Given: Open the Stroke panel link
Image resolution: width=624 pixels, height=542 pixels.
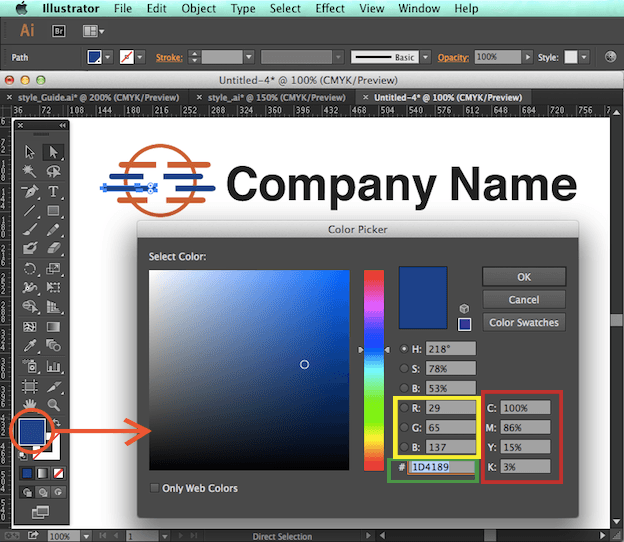Looking at the screenshot, I should (169, 58).
